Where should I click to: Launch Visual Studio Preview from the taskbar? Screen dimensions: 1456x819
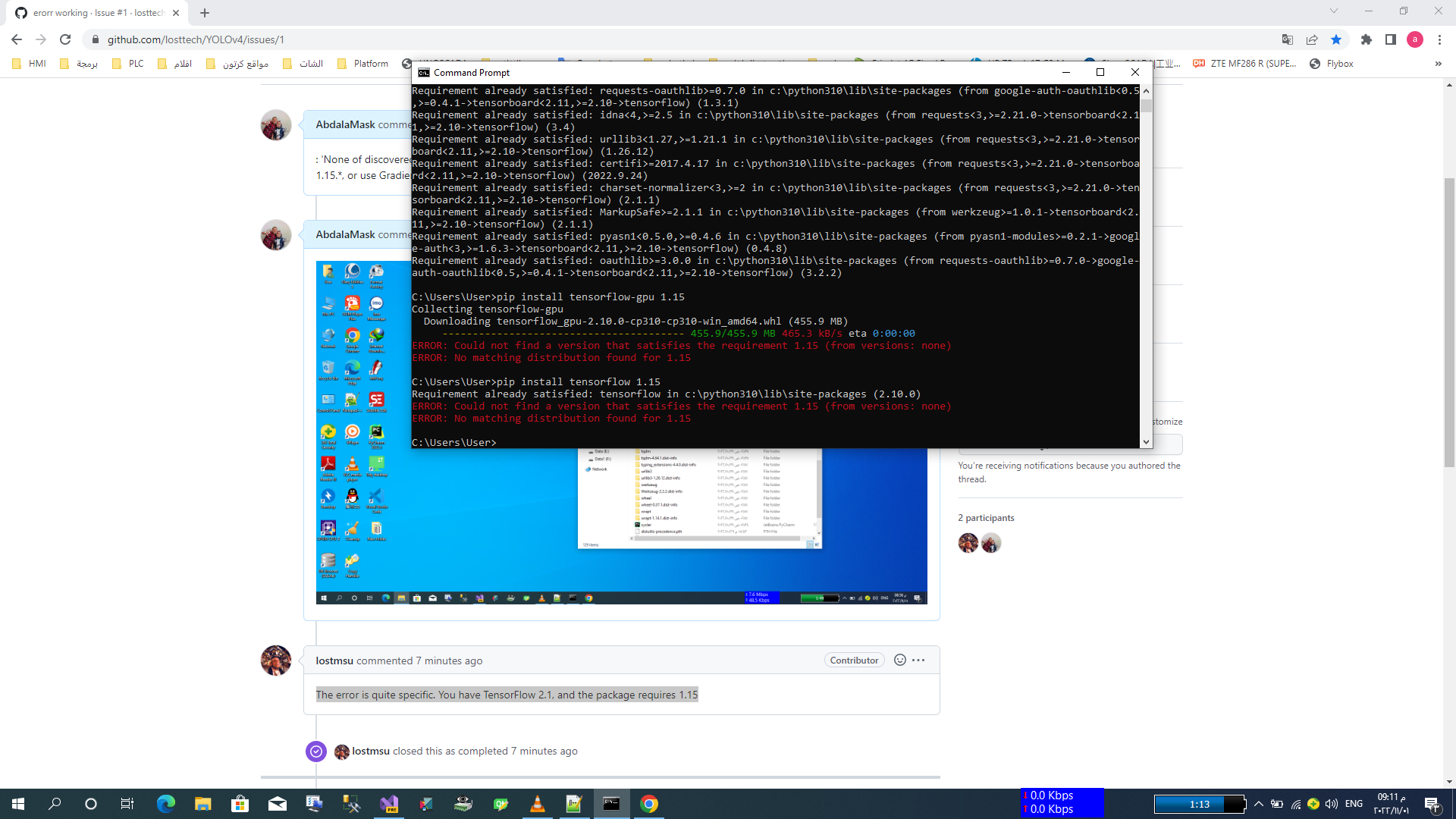point(390,804)
